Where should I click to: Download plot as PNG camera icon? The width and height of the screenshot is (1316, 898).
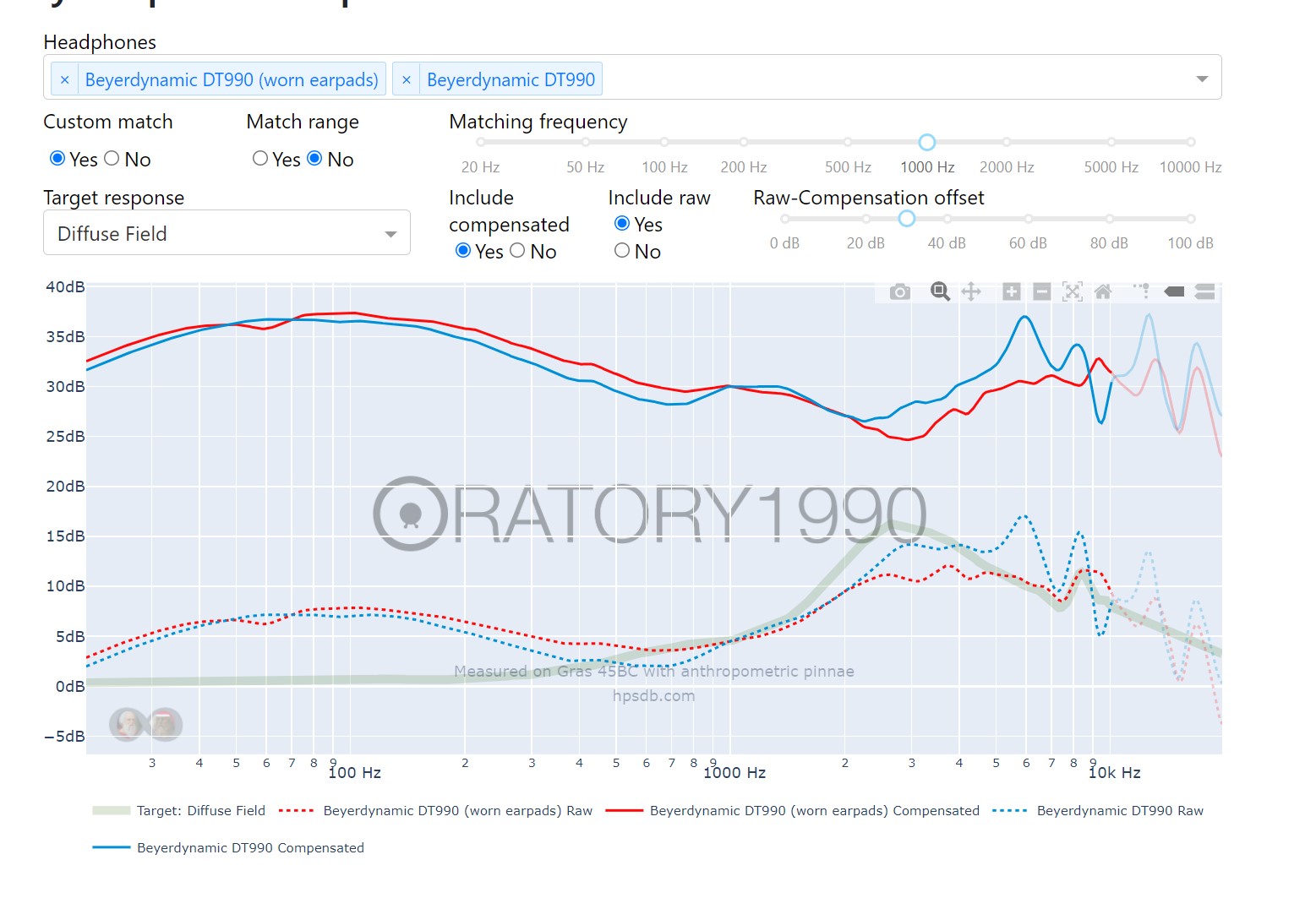900,292
